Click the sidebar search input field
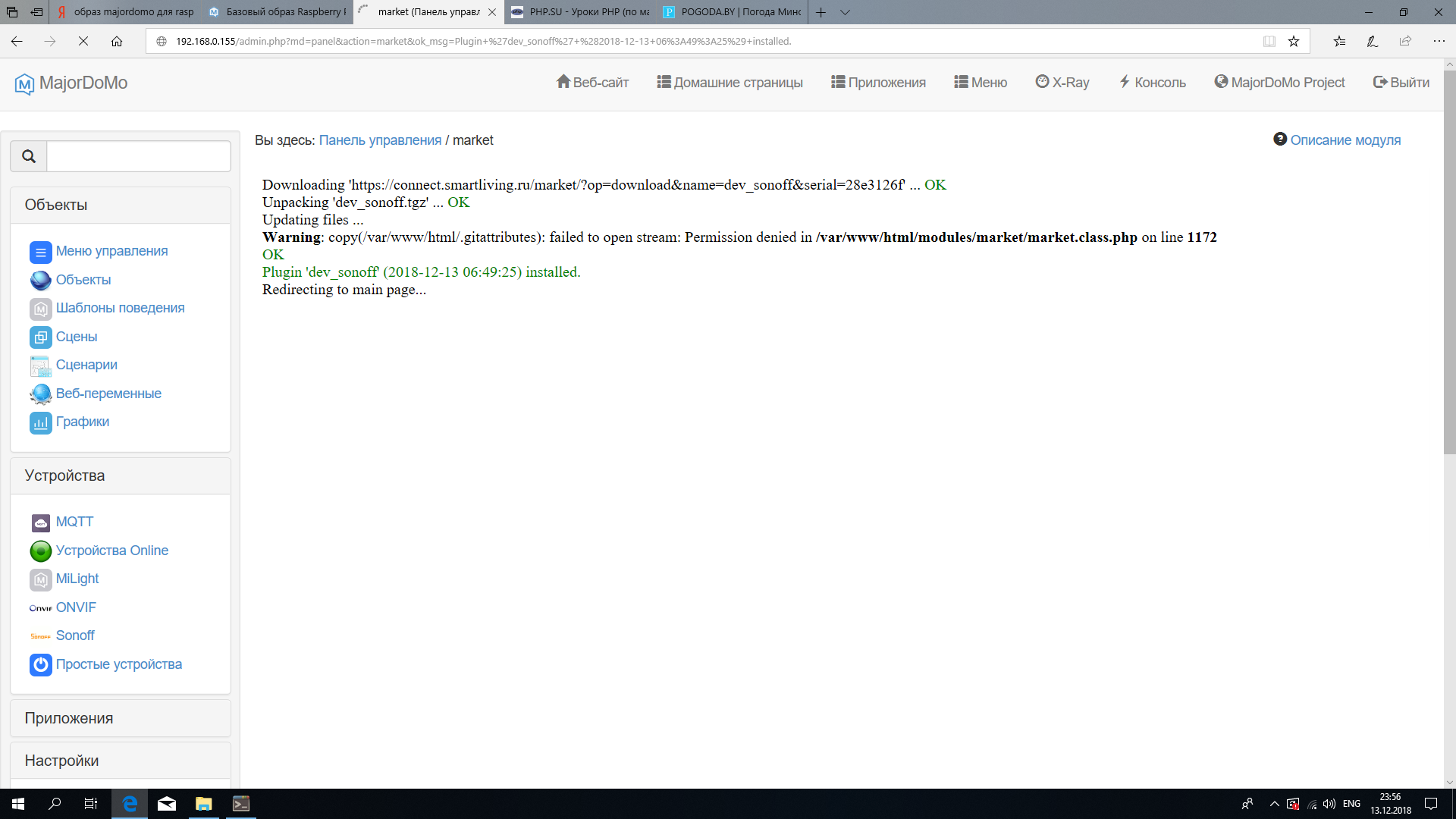 pyautogui.click(x=139, y=156)
